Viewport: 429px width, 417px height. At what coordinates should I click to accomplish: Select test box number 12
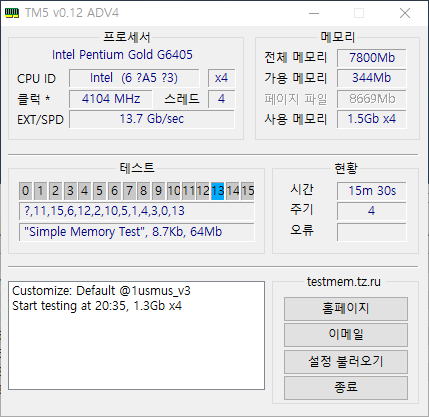click(203, 191)
